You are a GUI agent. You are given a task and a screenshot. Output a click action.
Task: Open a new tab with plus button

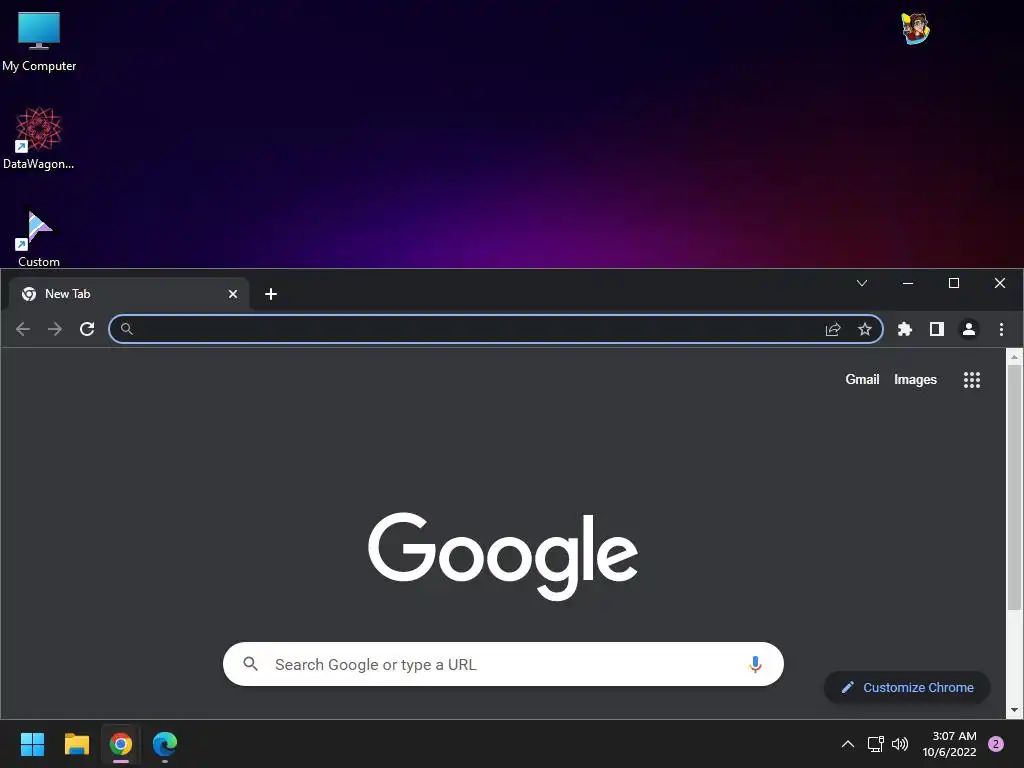coord(271,294)
